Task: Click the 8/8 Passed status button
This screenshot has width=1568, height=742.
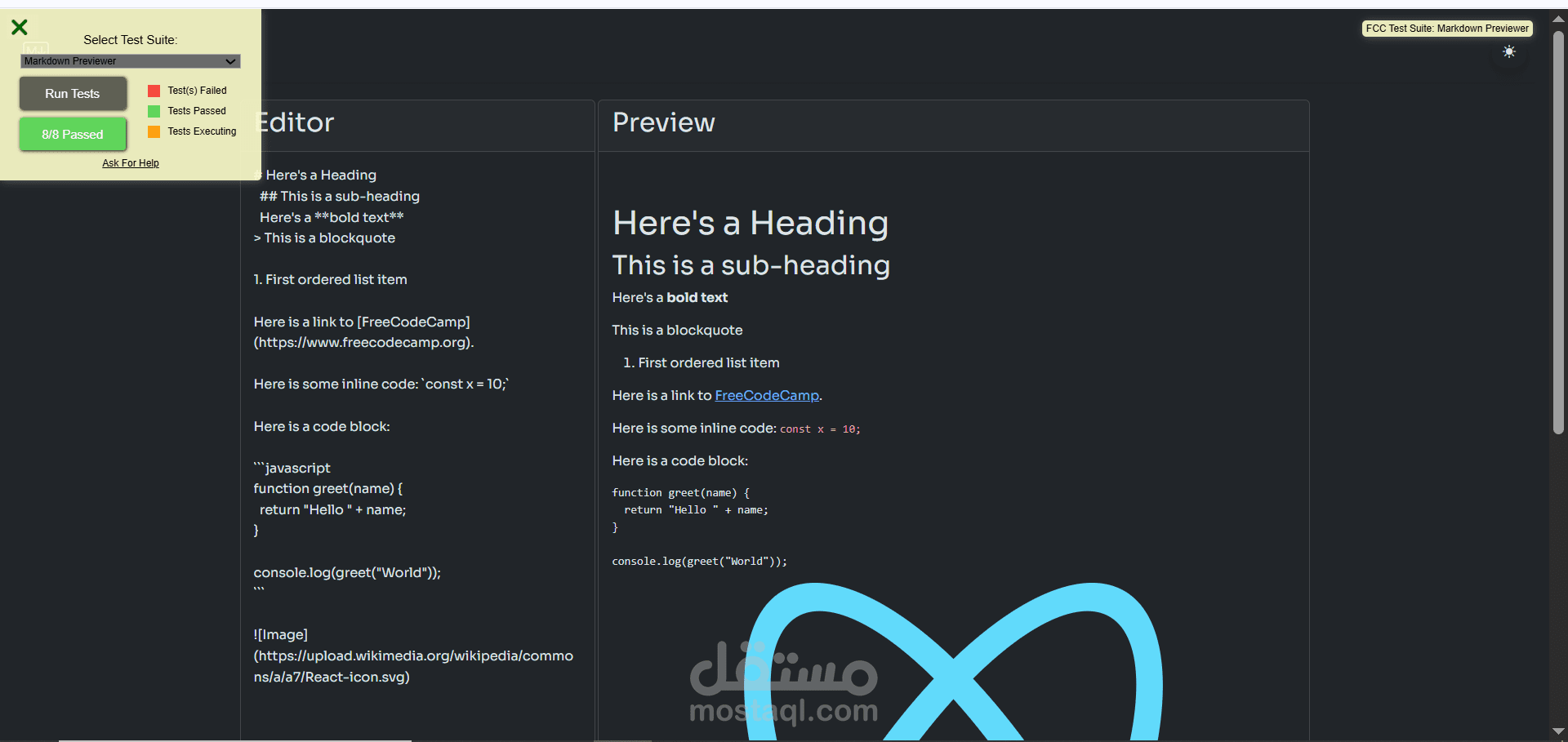Action: pyautogui.click(x=72, y=134)
